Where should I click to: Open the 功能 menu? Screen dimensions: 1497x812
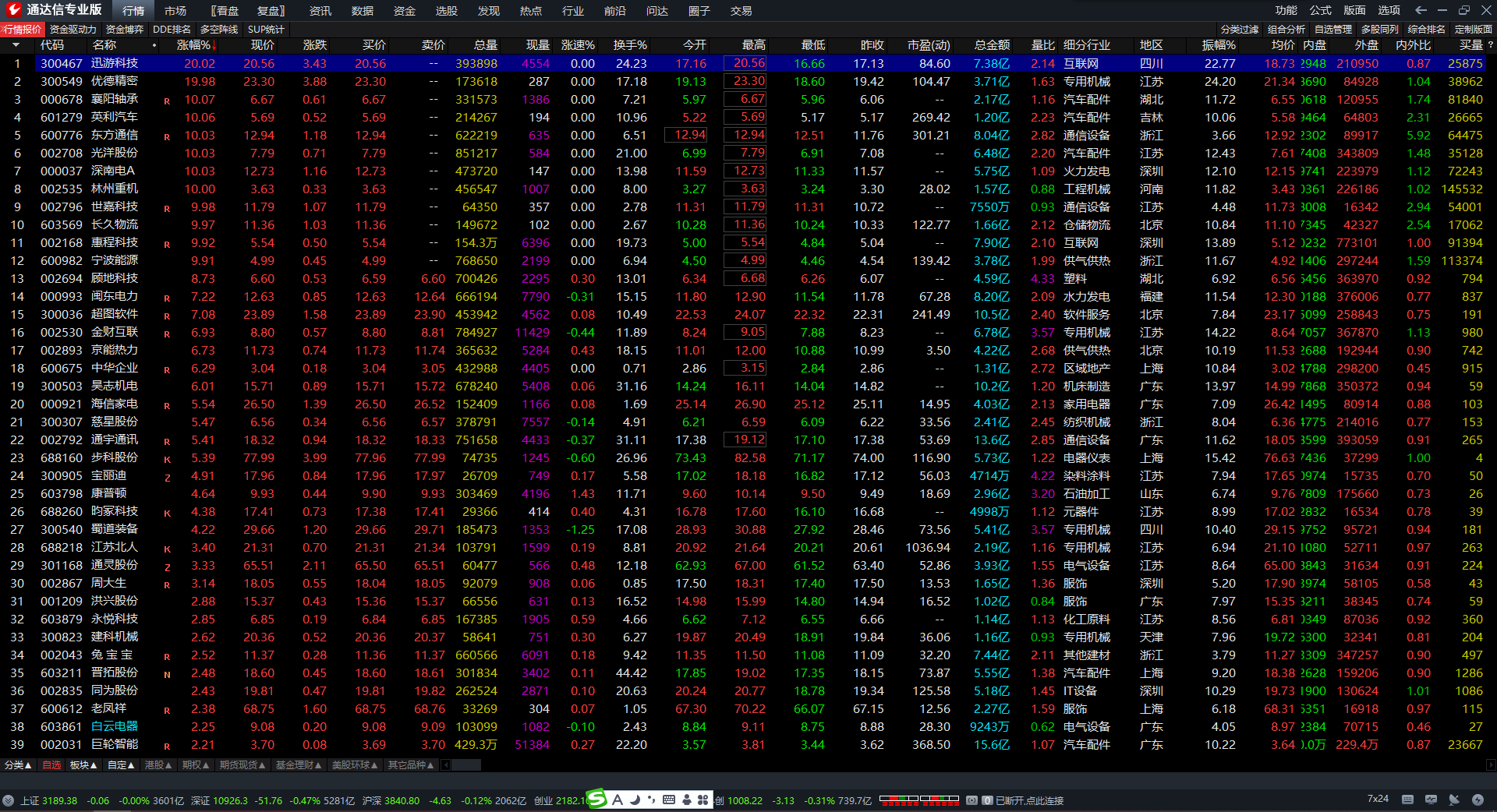tap(1286, 10)
